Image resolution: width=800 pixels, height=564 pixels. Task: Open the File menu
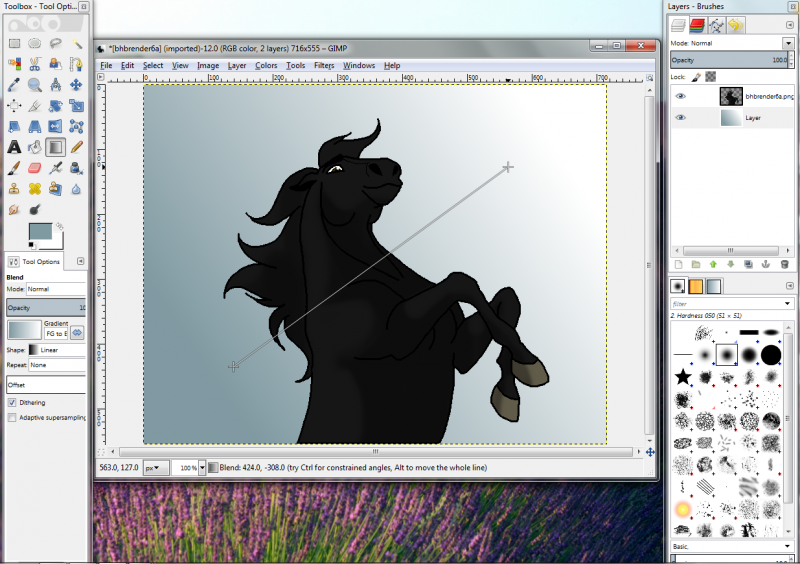[106, 65]
